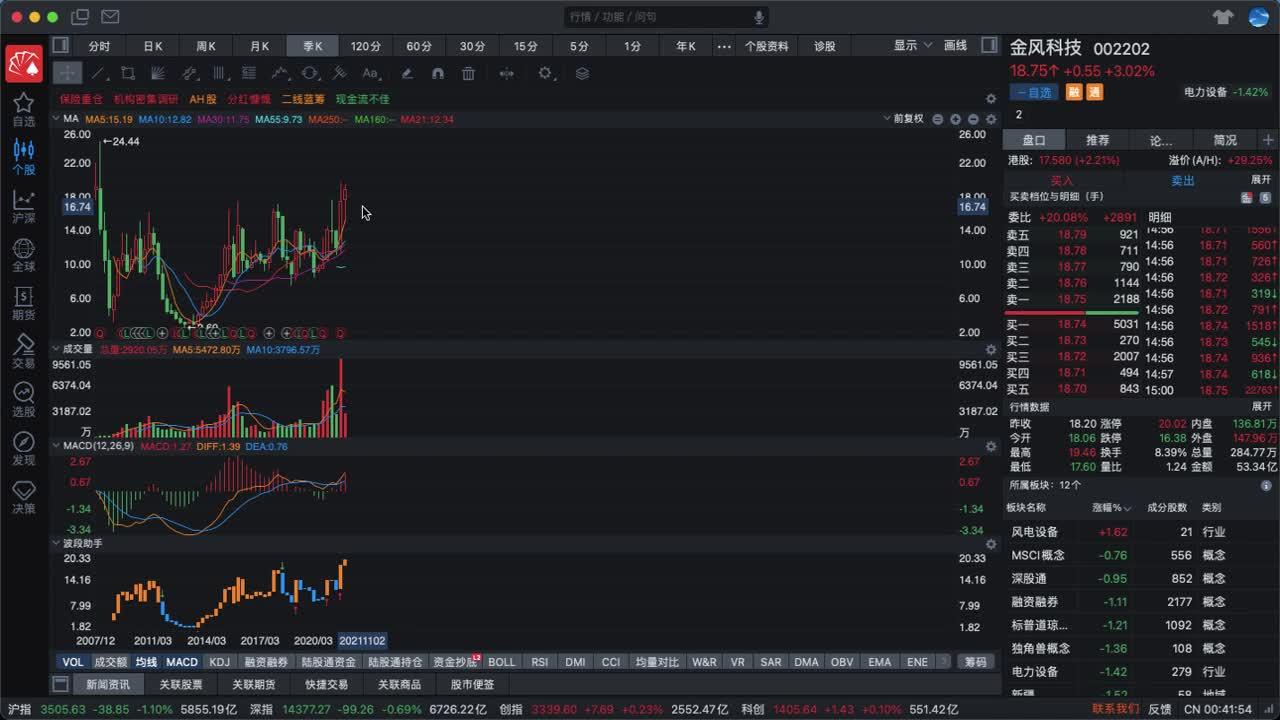
Task: Open 个股 stock view in sidebar
Action: [23, 158]
